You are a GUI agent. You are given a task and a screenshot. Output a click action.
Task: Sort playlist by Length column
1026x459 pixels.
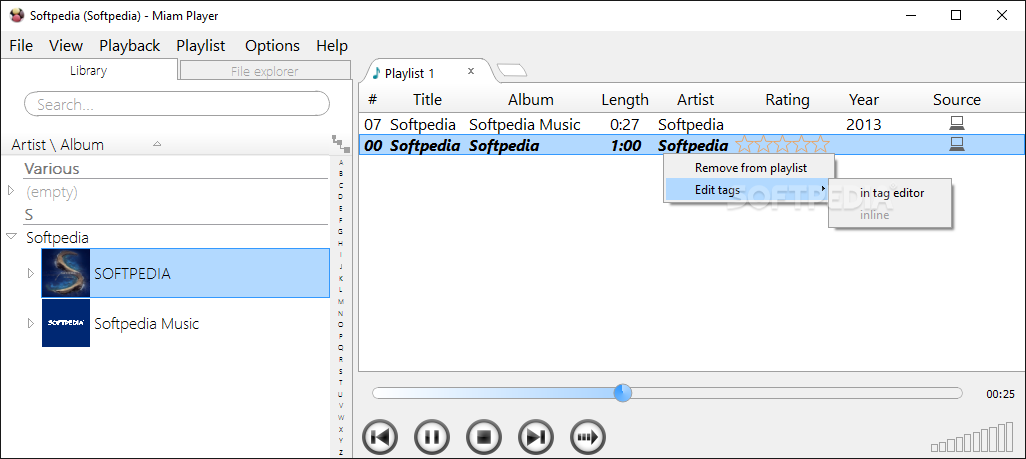point(625,100)
